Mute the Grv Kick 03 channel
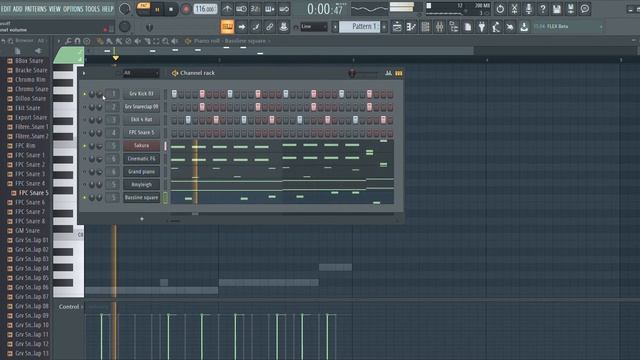Image resolution: width=640 pixels, height=360 pixels. pos(85,94)
